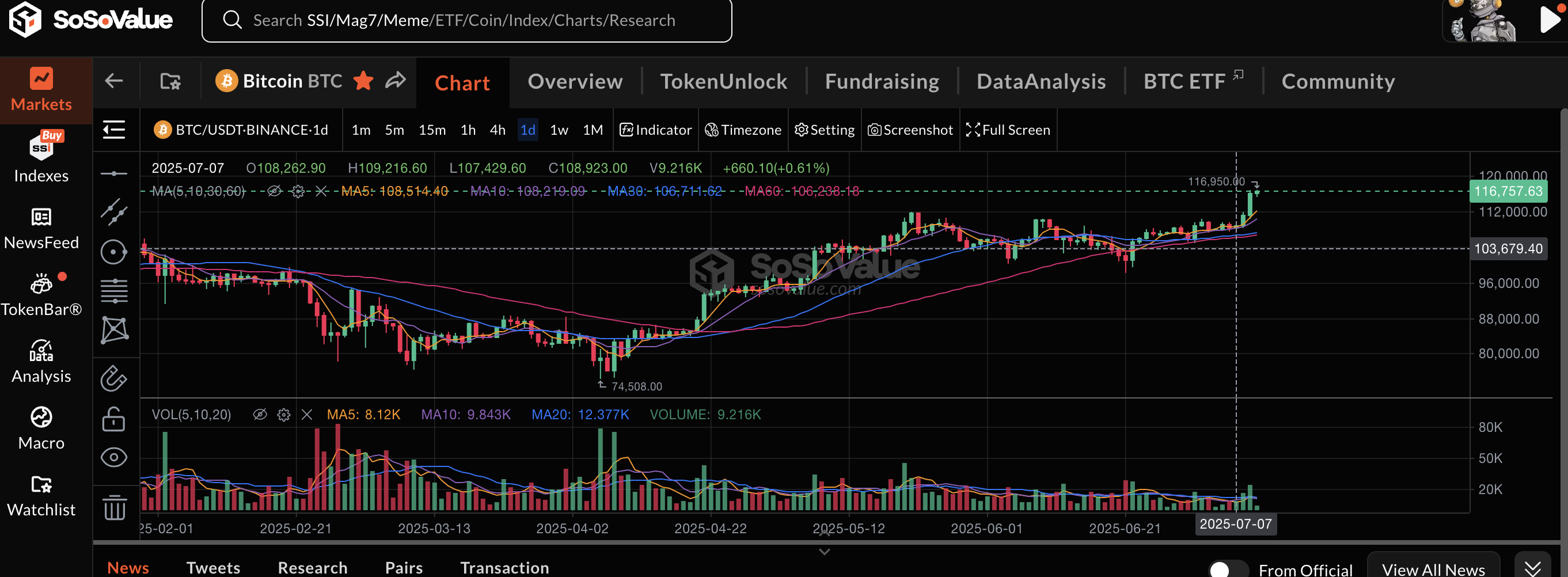Open MA indicator settings gear

pyautogui.click(x=298, y=191)
